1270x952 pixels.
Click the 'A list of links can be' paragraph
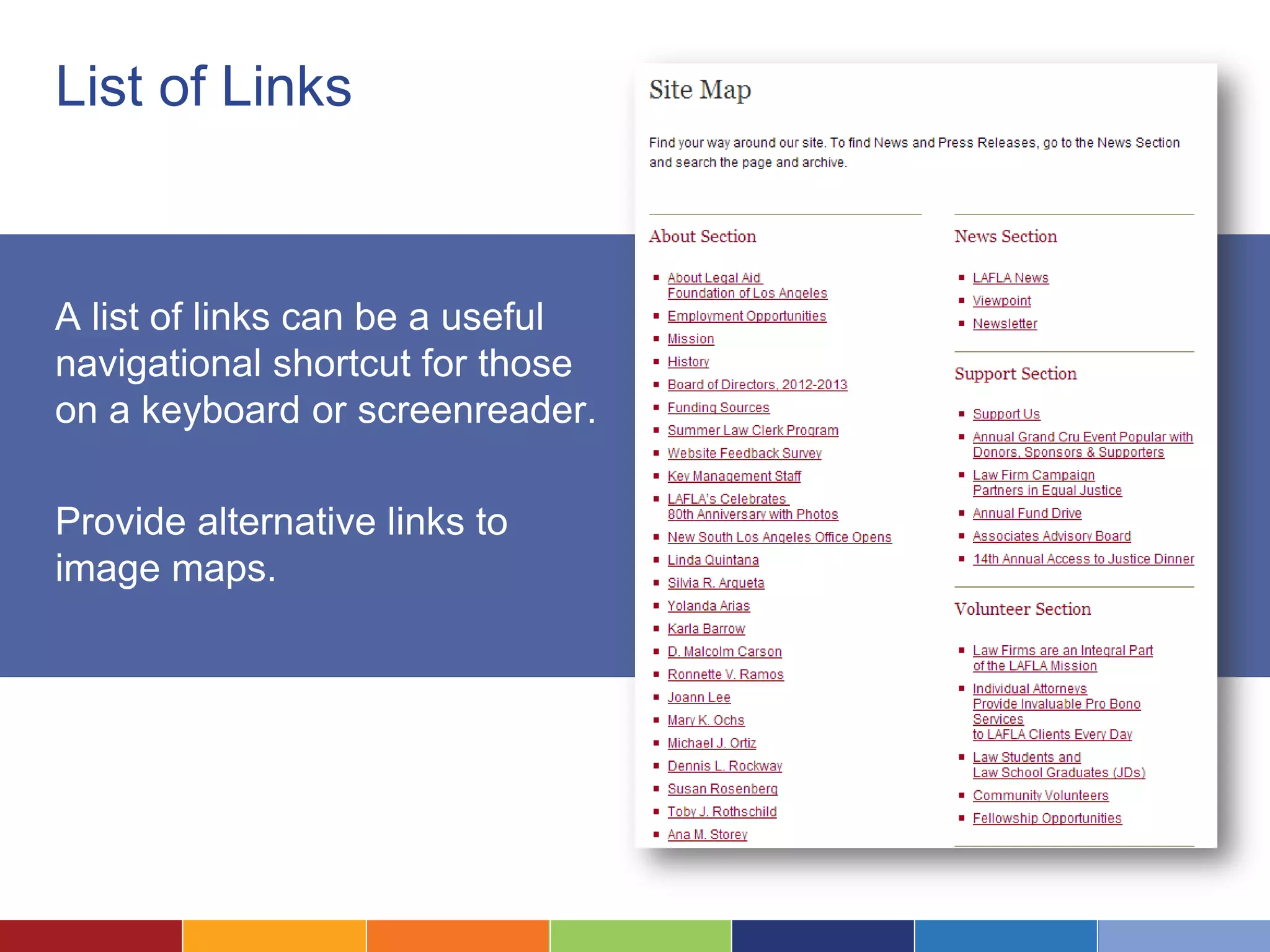pyautogui.click(x=326, y=364)
